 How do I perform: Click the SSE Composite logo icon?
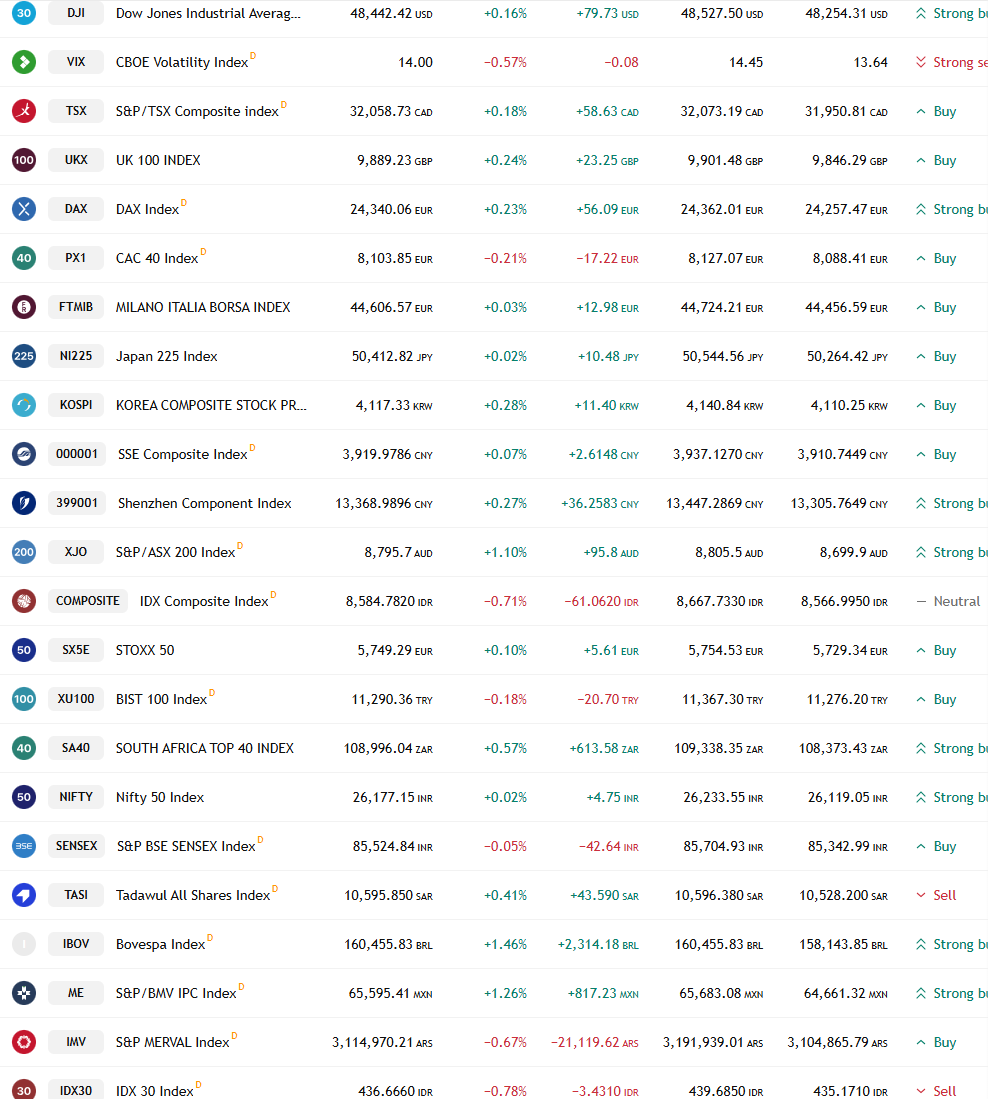[x=24, y=454]
